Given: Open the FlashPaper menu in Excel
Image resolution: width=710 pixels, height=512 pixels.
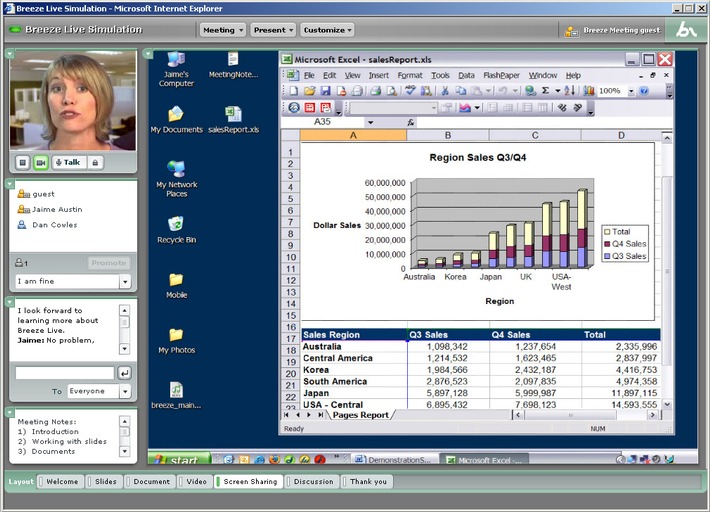Looking at the screenshot, I should 501,76.
